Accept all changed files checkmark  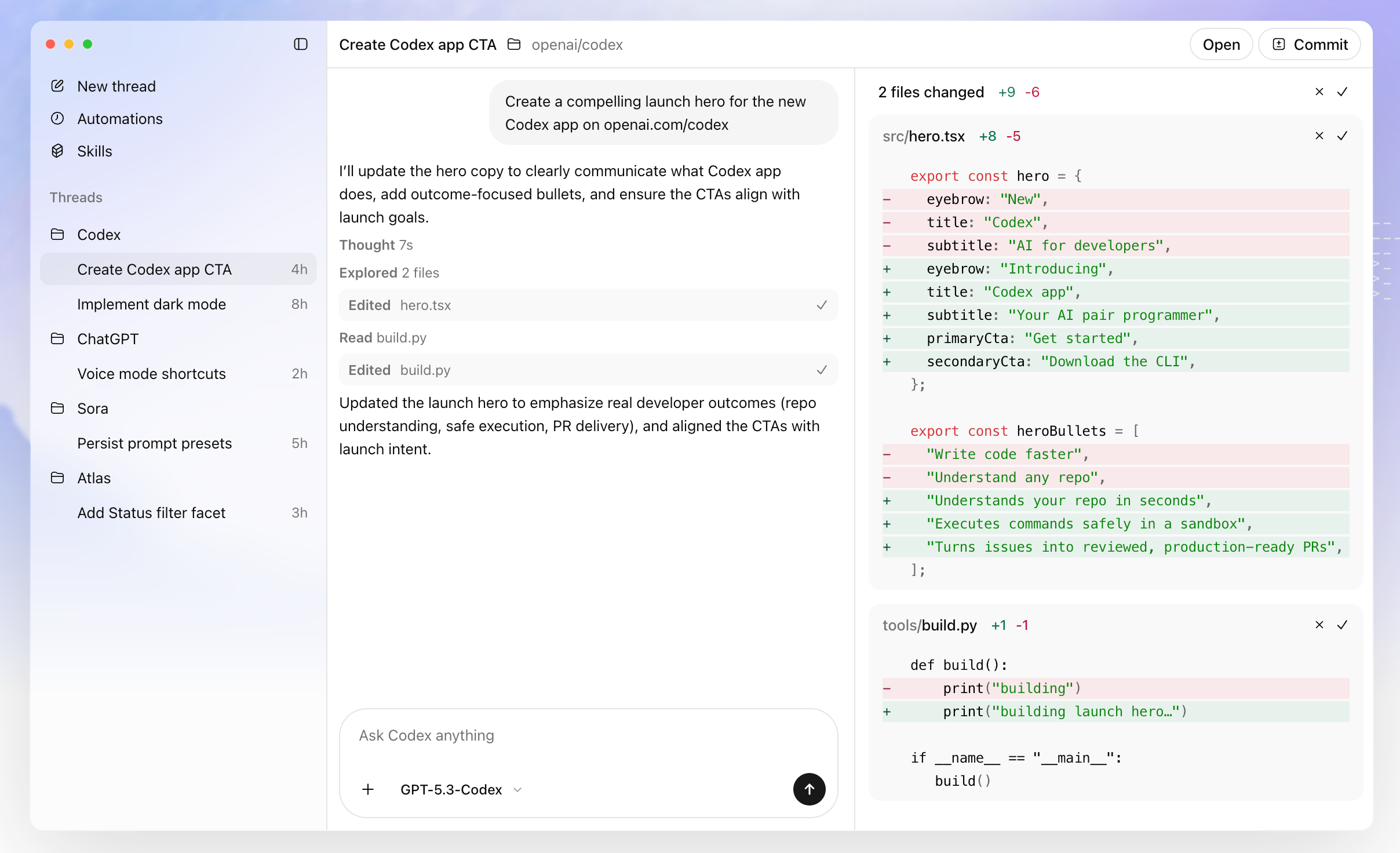pos(1342,92)
